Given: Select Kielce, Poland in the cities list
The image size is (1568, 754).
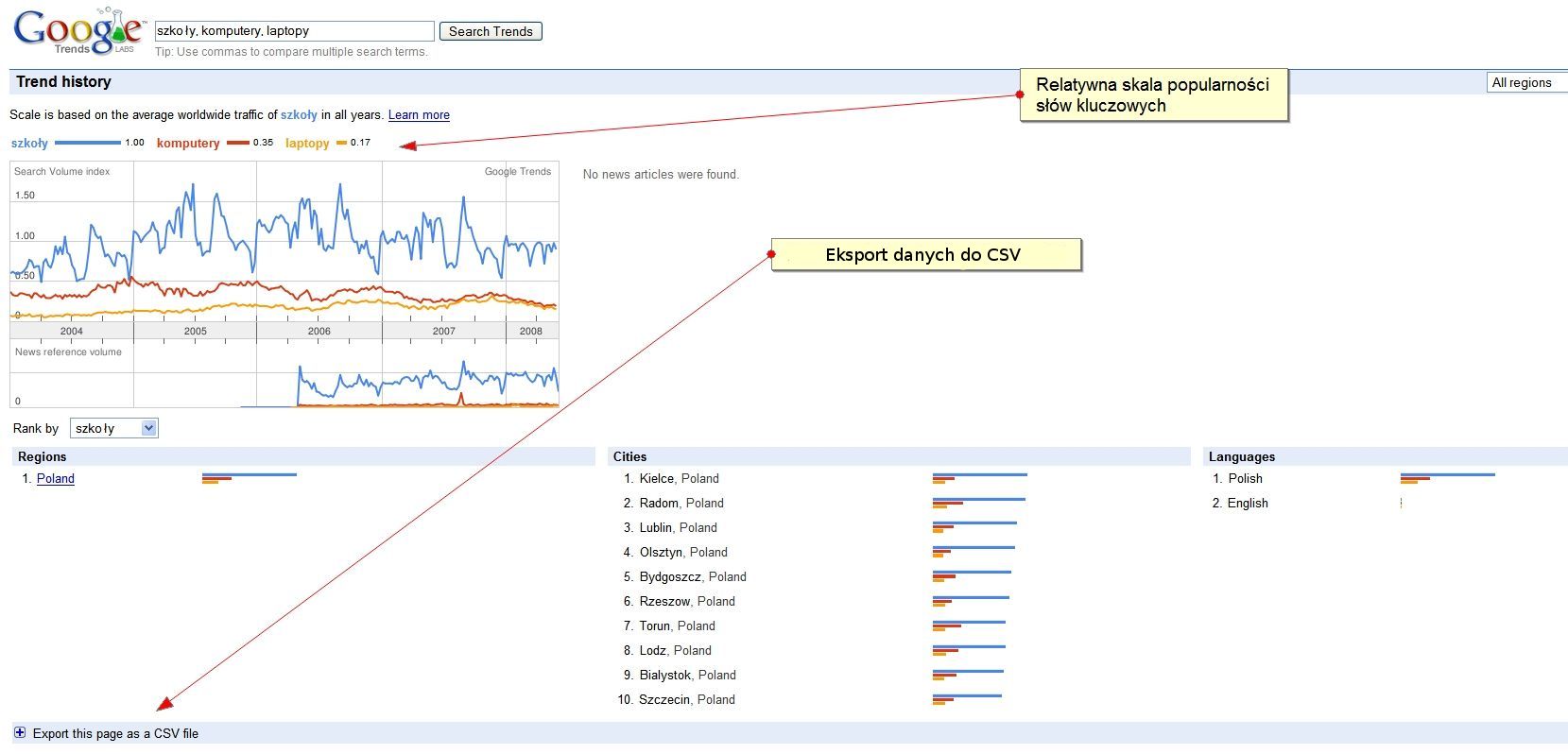Looking at the screenshot, I should click(679, 479).
